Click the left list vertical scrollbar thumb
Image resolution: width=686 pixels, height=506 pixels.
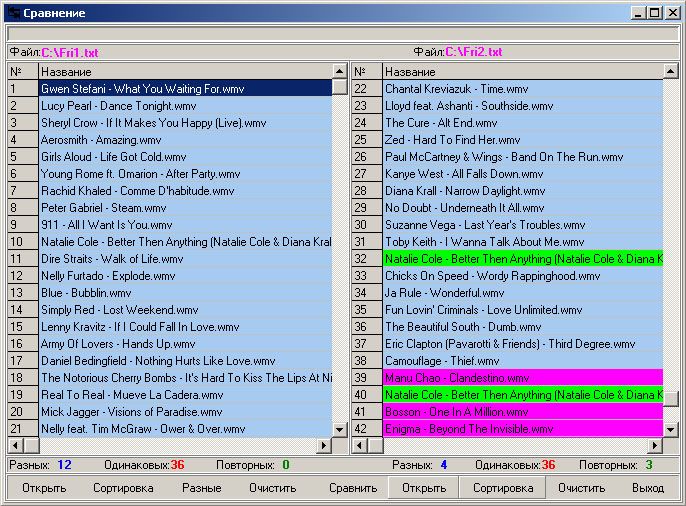pos(340,87)
